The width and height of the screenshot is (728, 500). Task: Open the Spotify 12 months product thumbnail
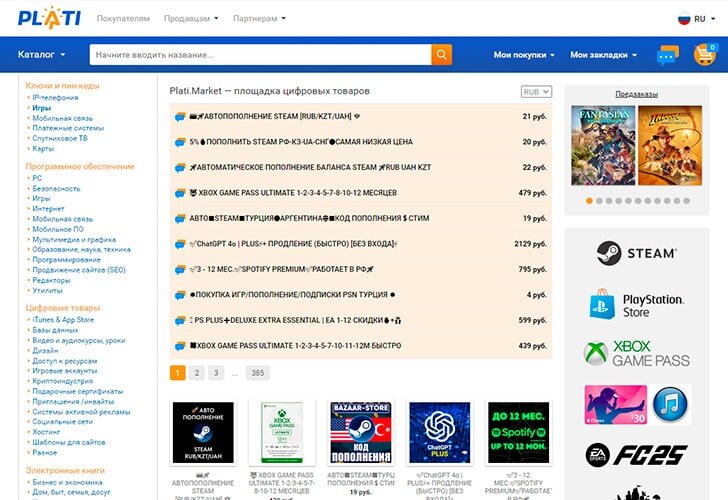point(519,433)
